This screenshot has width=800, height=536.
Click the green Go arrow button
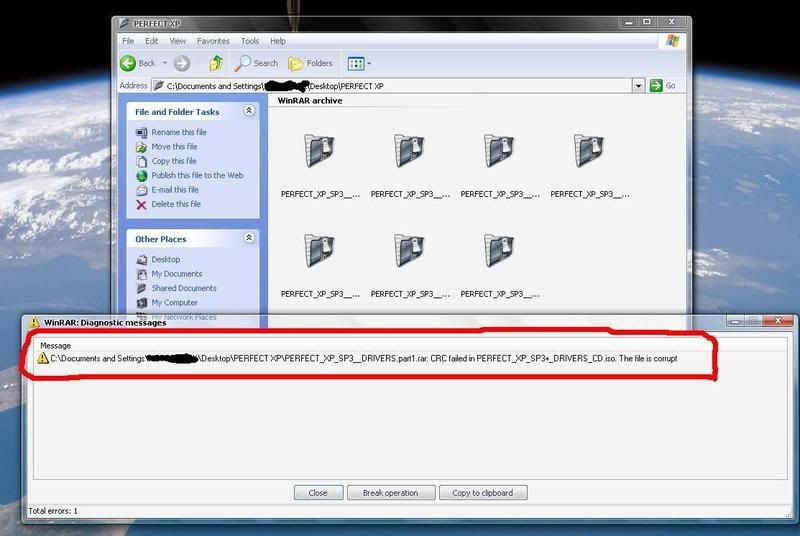(x=656, y=86)
